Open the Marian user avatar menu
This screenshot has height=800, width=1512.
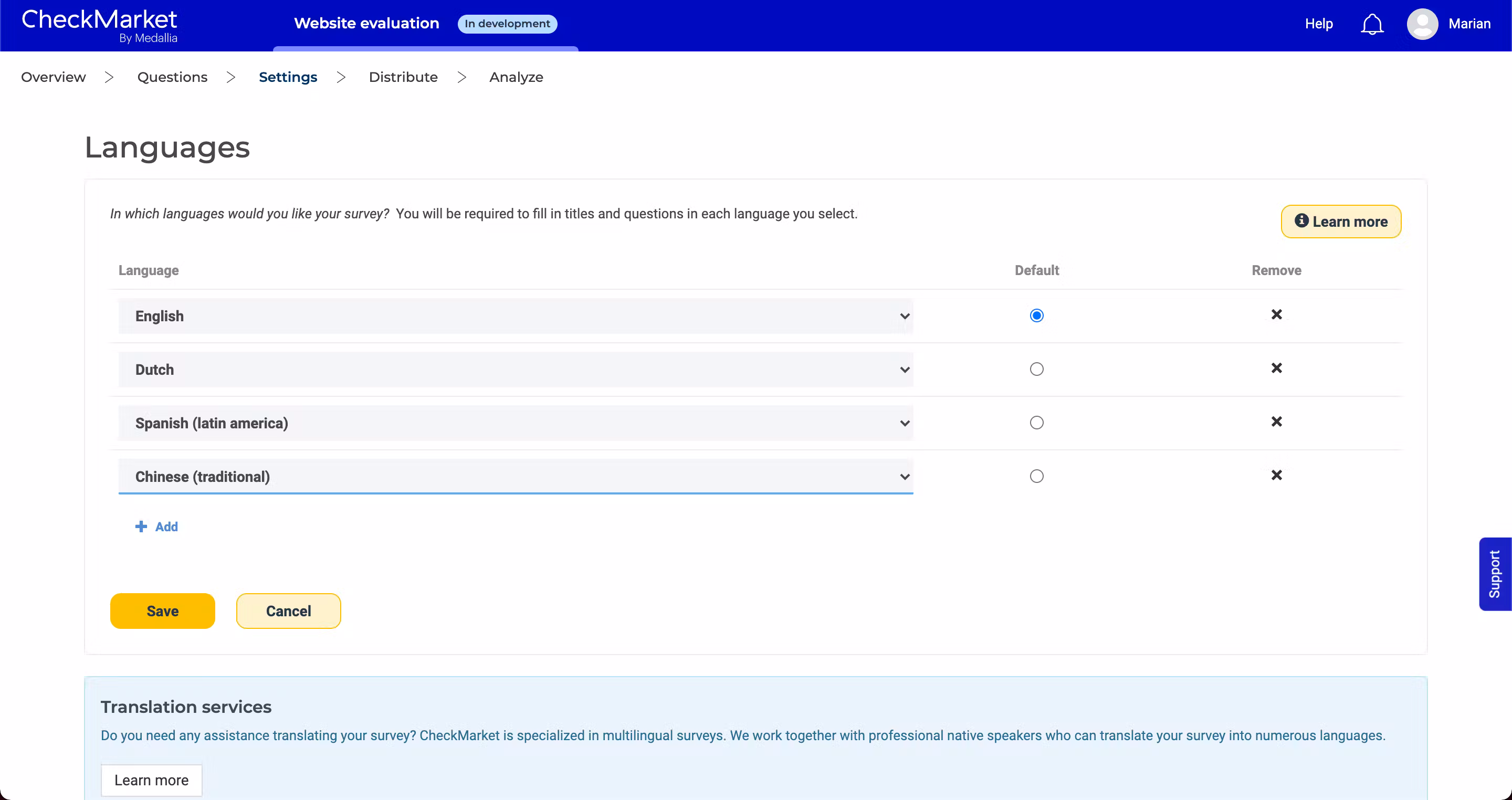click(1422, 24)
